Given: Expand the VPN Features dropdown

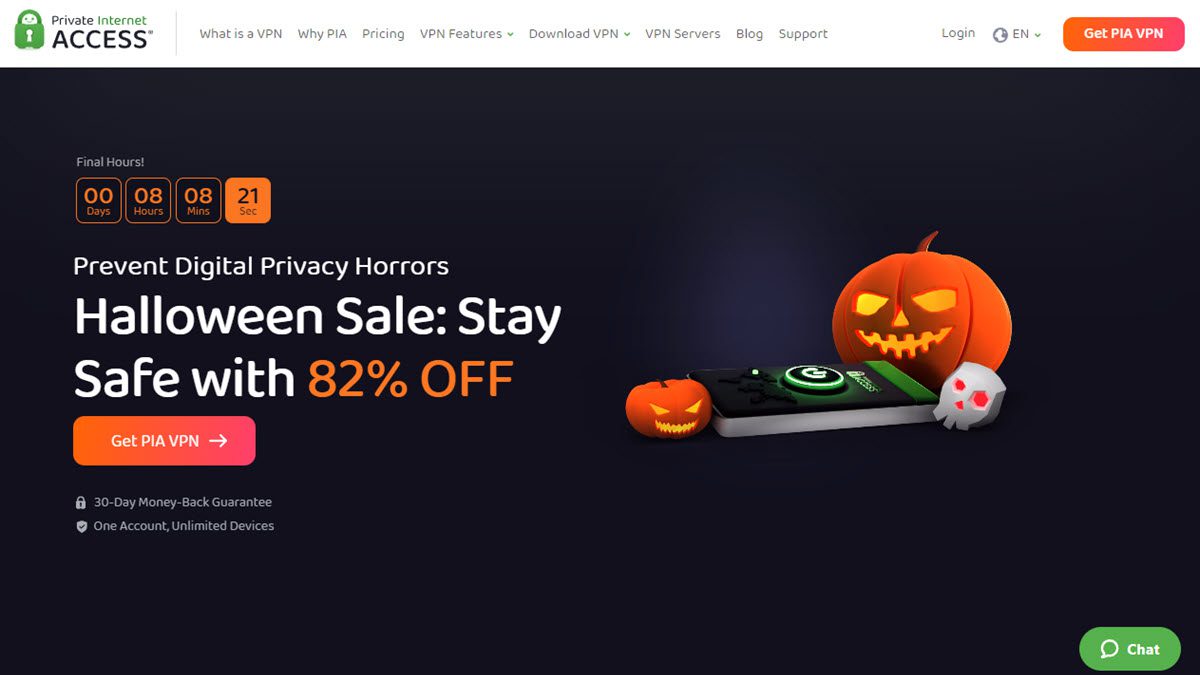Looking at the screenshot, I should [466, 34].
